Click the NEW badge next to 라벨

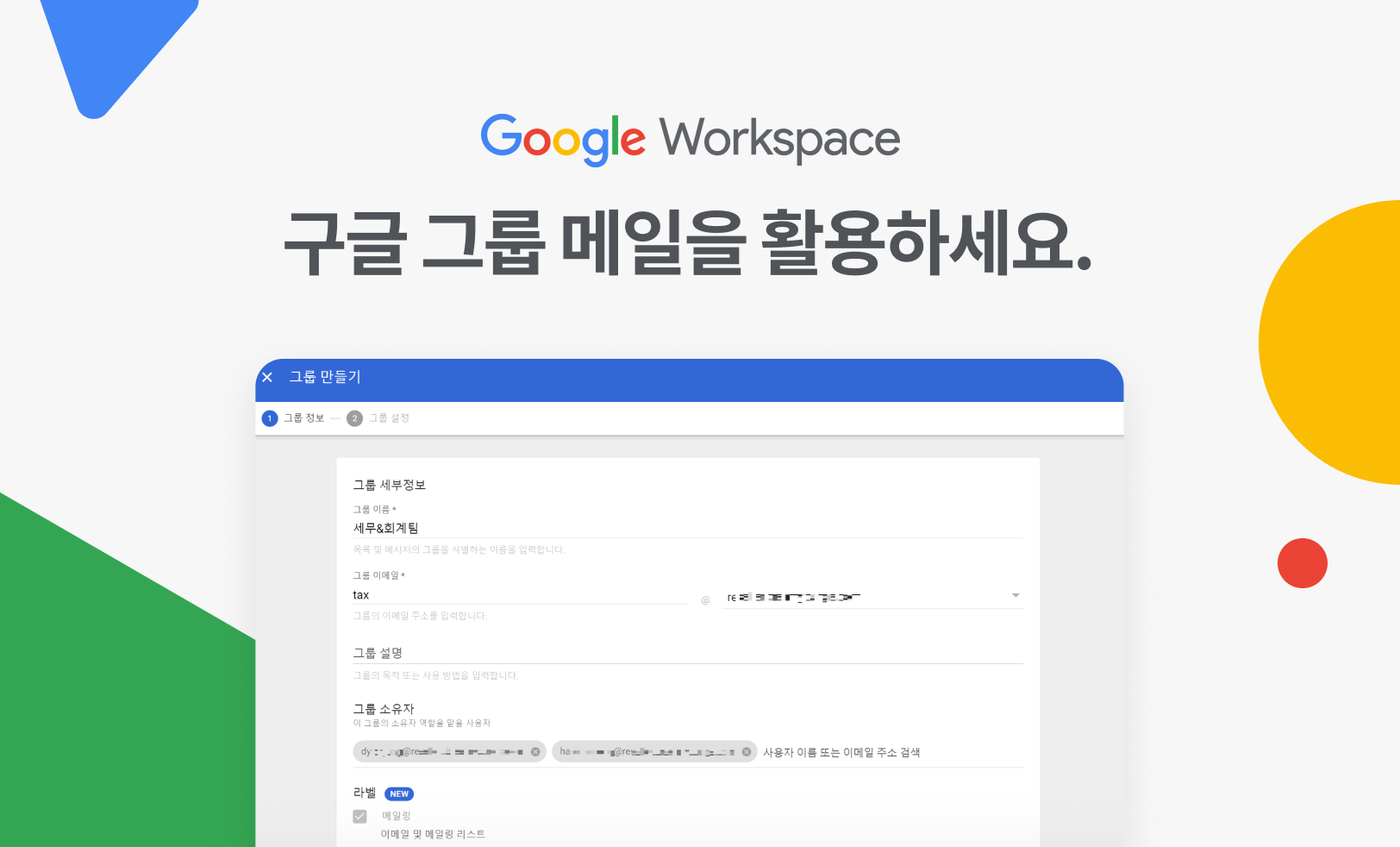[399, 794]
